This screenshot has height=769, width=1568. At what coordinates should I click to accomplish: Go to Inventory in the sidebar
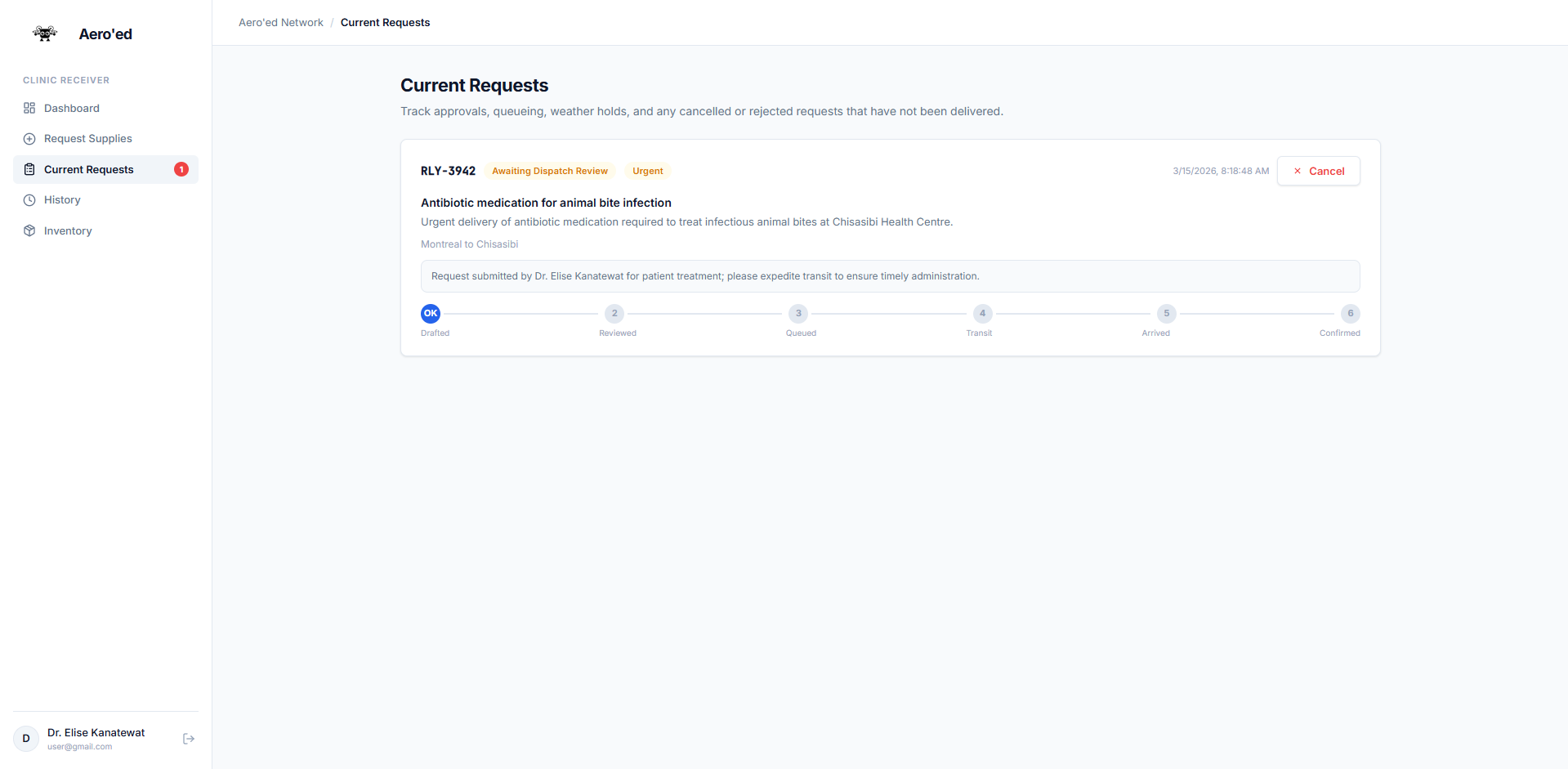click(x=105, y=230)
